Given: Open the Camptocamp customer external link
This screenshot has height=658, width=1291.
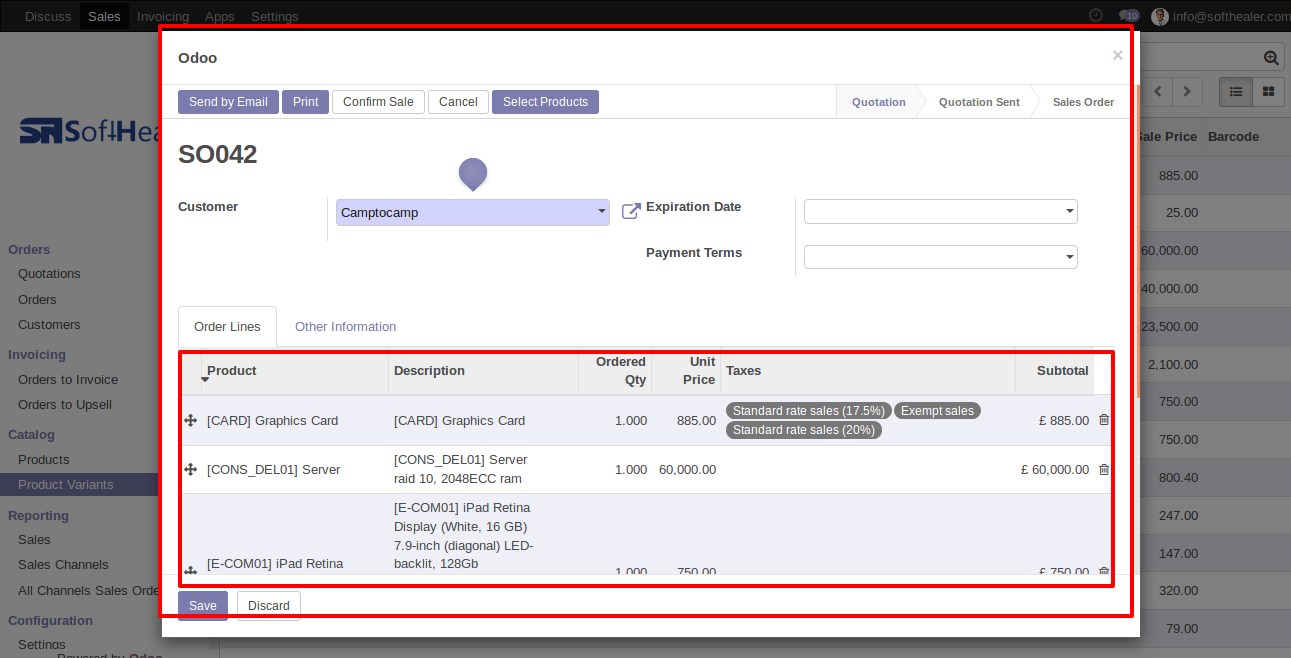Looking at the screenshot, I should pyautogui.click(x=631, y=211).
